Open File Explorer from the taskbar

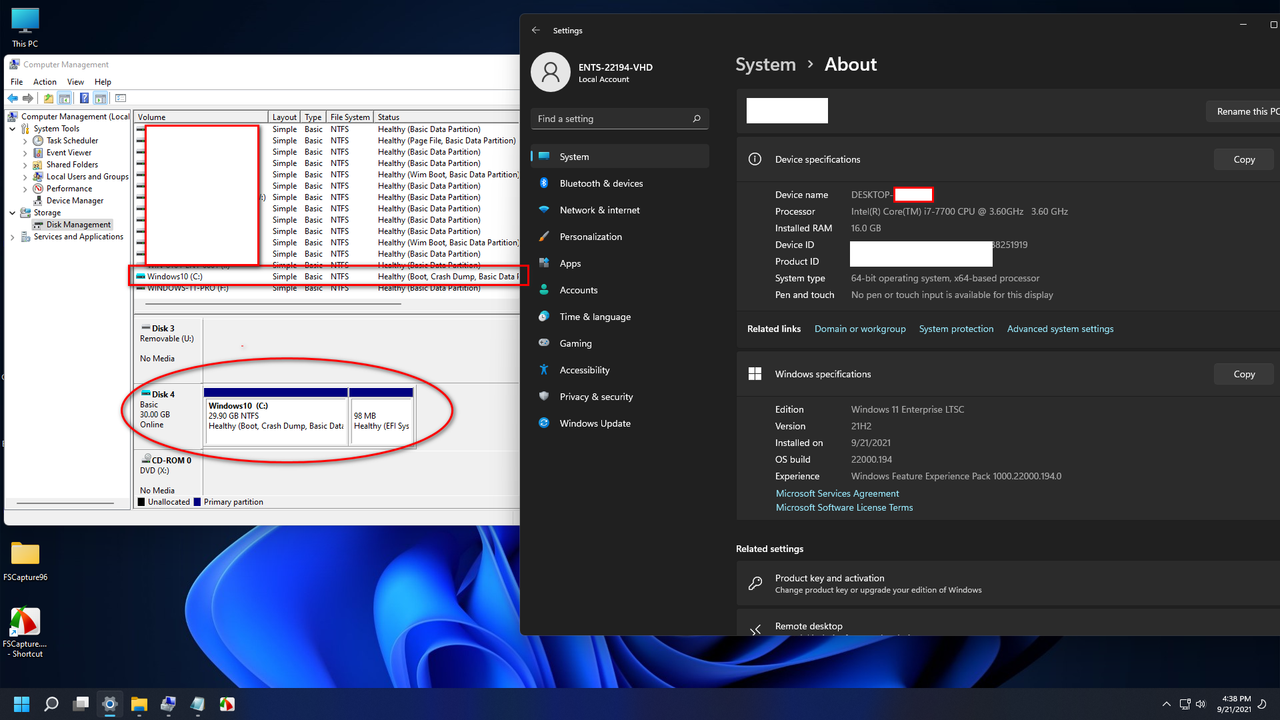click(x=139, y=704)
